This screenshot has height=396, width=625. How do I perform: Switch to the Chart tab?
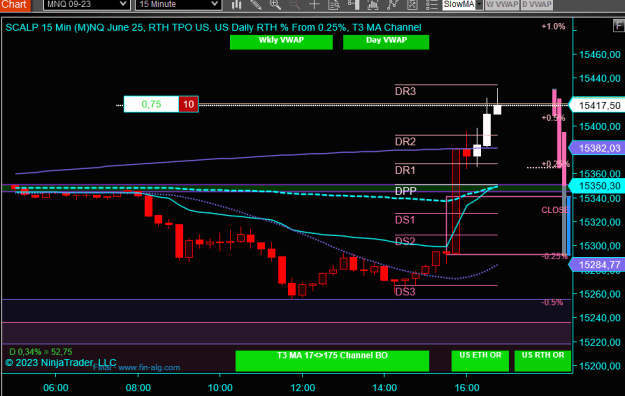click(14, 4)
